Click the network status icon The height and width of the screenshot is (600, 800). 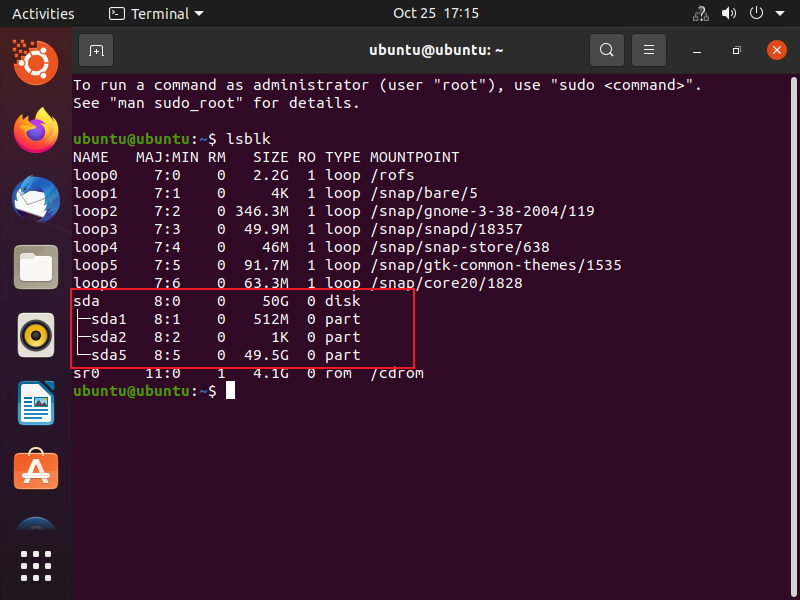(x=701, y=14)
